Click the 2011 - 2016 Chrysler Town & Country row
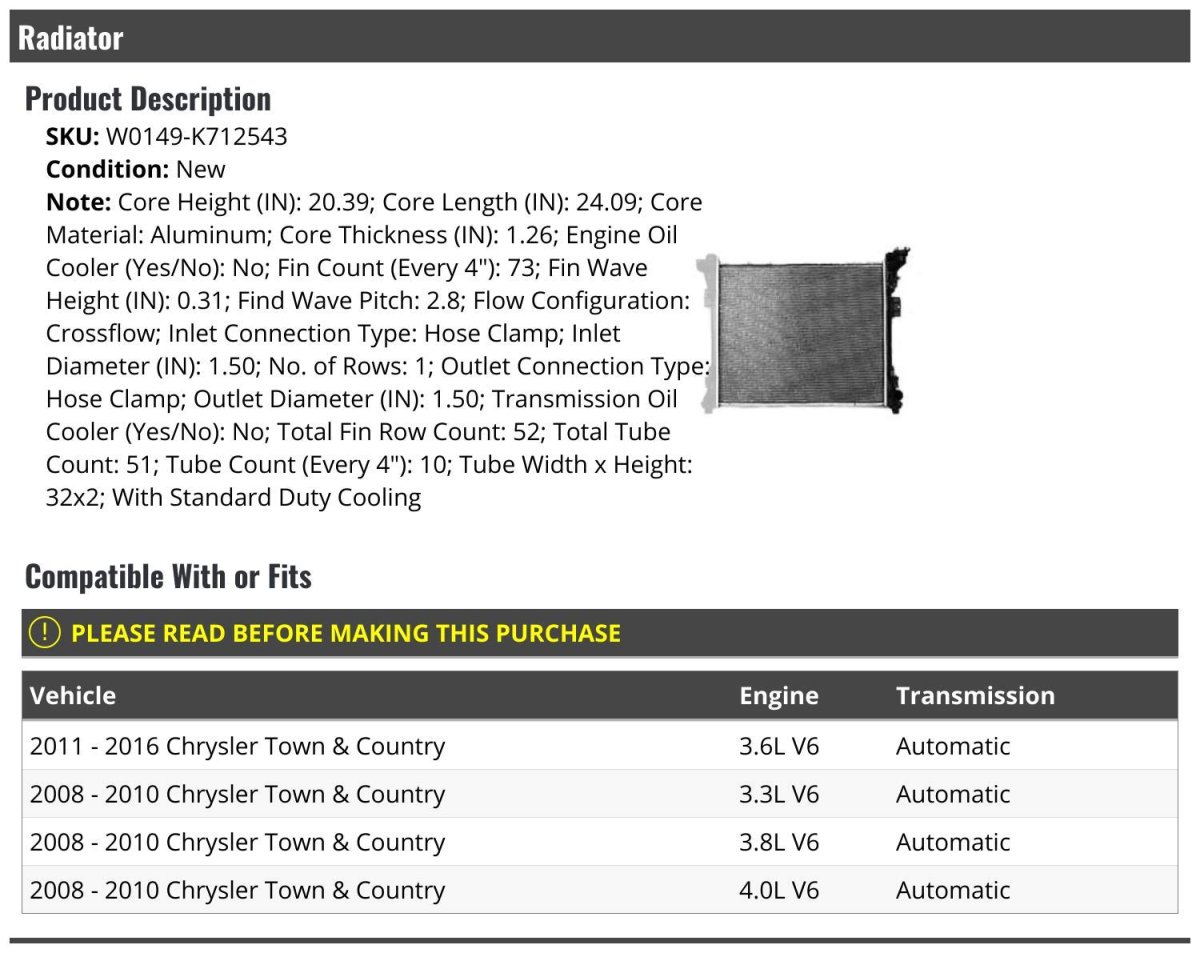 click(x=238, y=746)
